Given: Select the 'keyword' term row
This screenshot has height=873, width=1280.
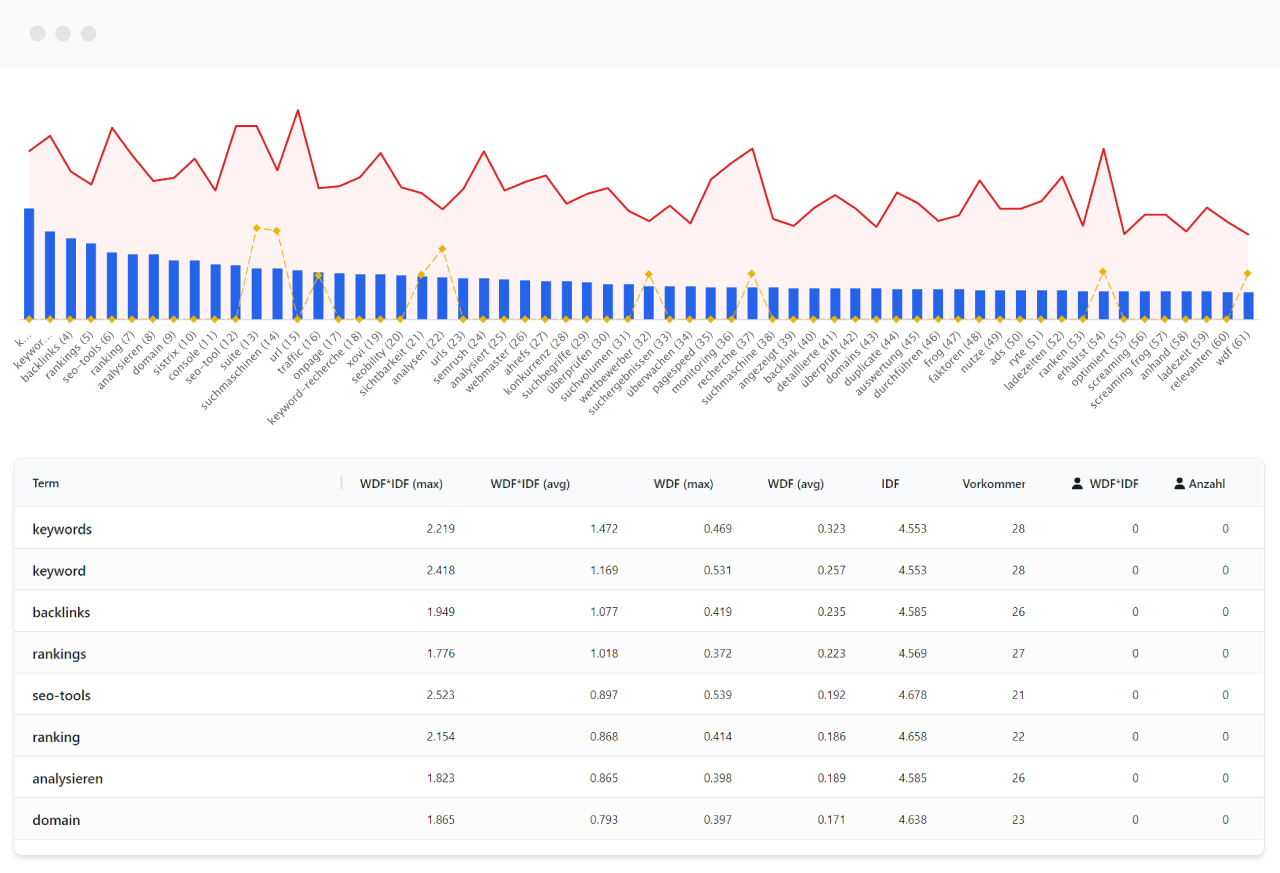Looking at the screenshot, I should tap(639, 570).
